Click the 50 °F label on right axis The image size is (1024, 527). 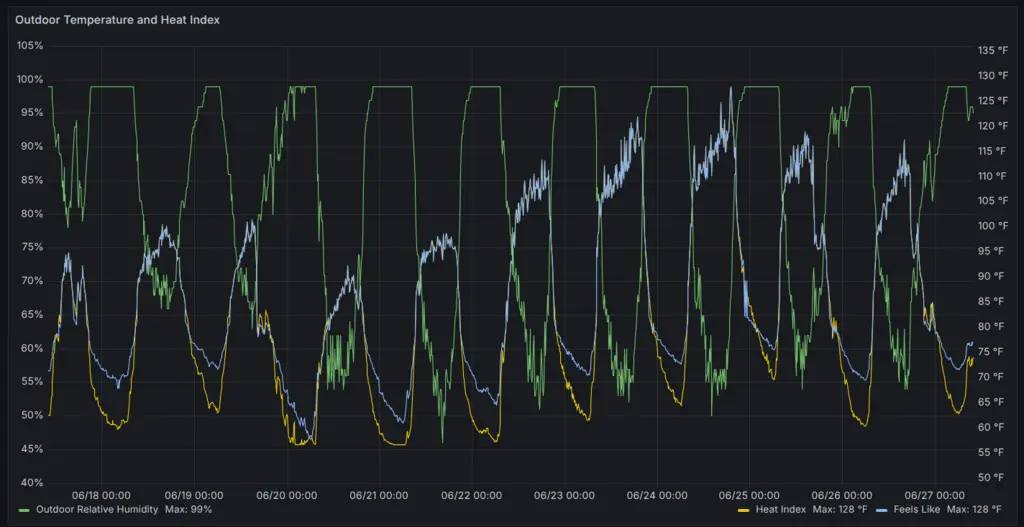click(990, 477)
